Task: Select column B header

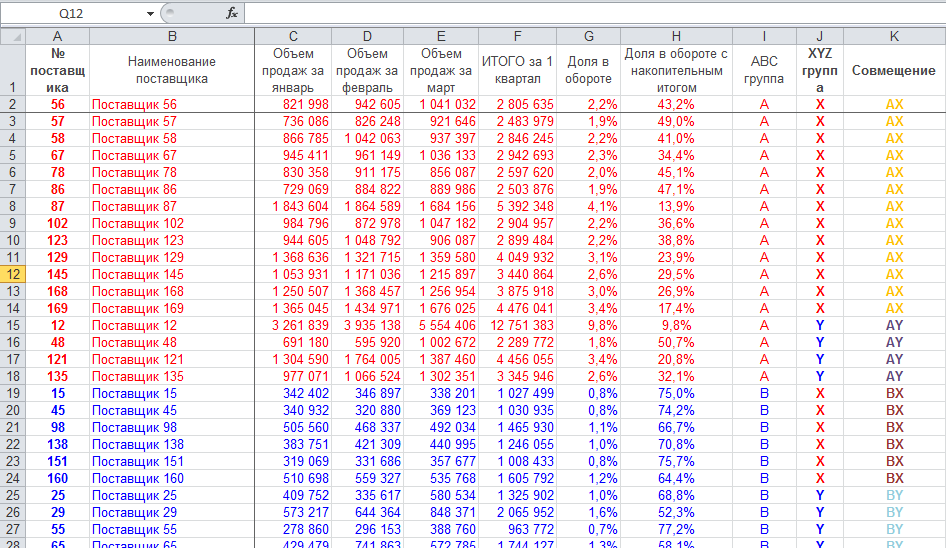Action: pyautogui.click(x=172, y=36)
